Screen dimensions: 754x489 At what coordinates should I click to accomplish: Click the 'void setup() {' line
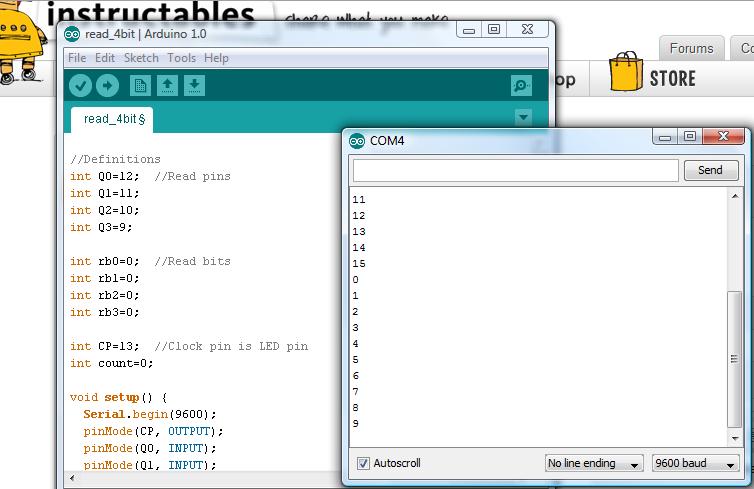pyautogui.click(x=118, y=398)
